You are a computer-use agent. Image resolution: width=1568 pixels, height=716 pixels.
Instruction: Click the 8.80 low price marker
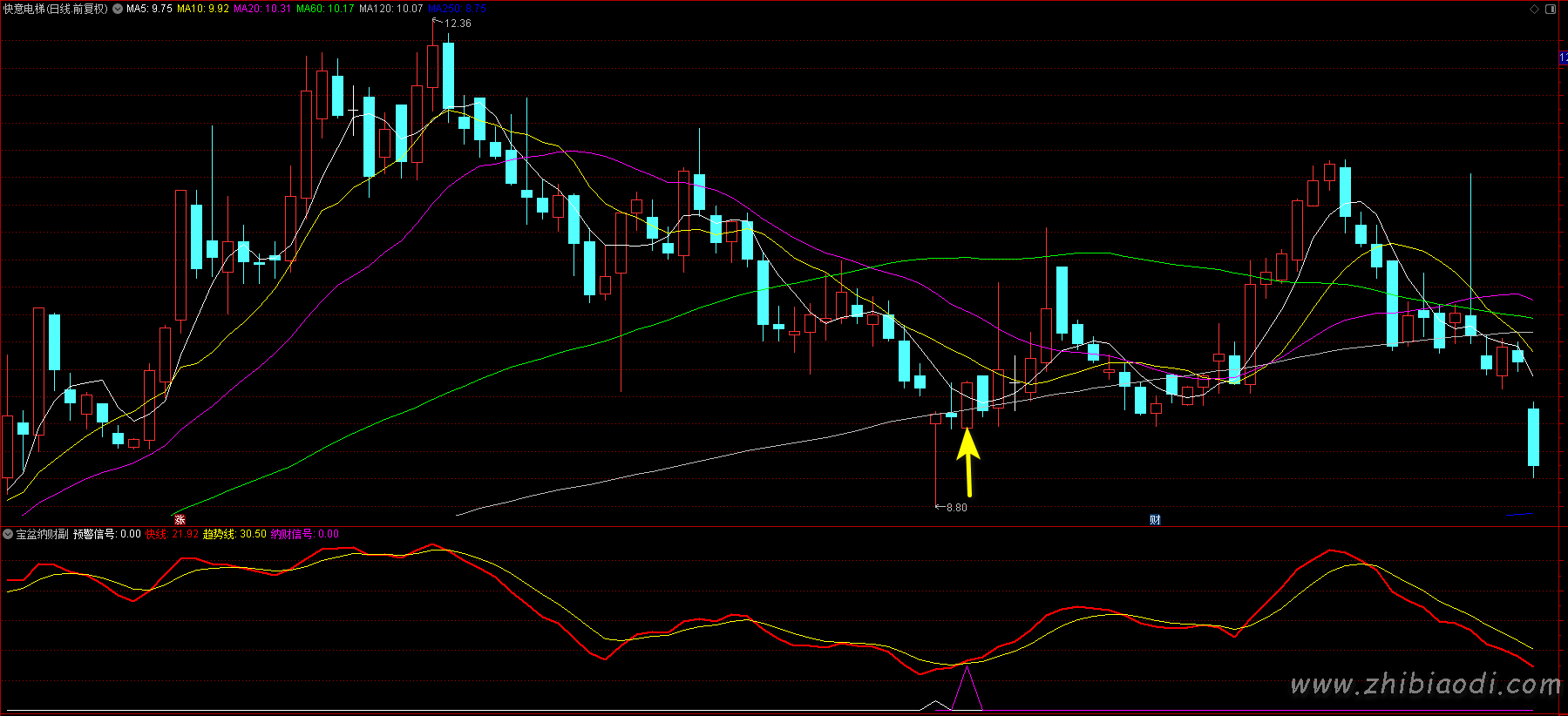tap(956, 508)
